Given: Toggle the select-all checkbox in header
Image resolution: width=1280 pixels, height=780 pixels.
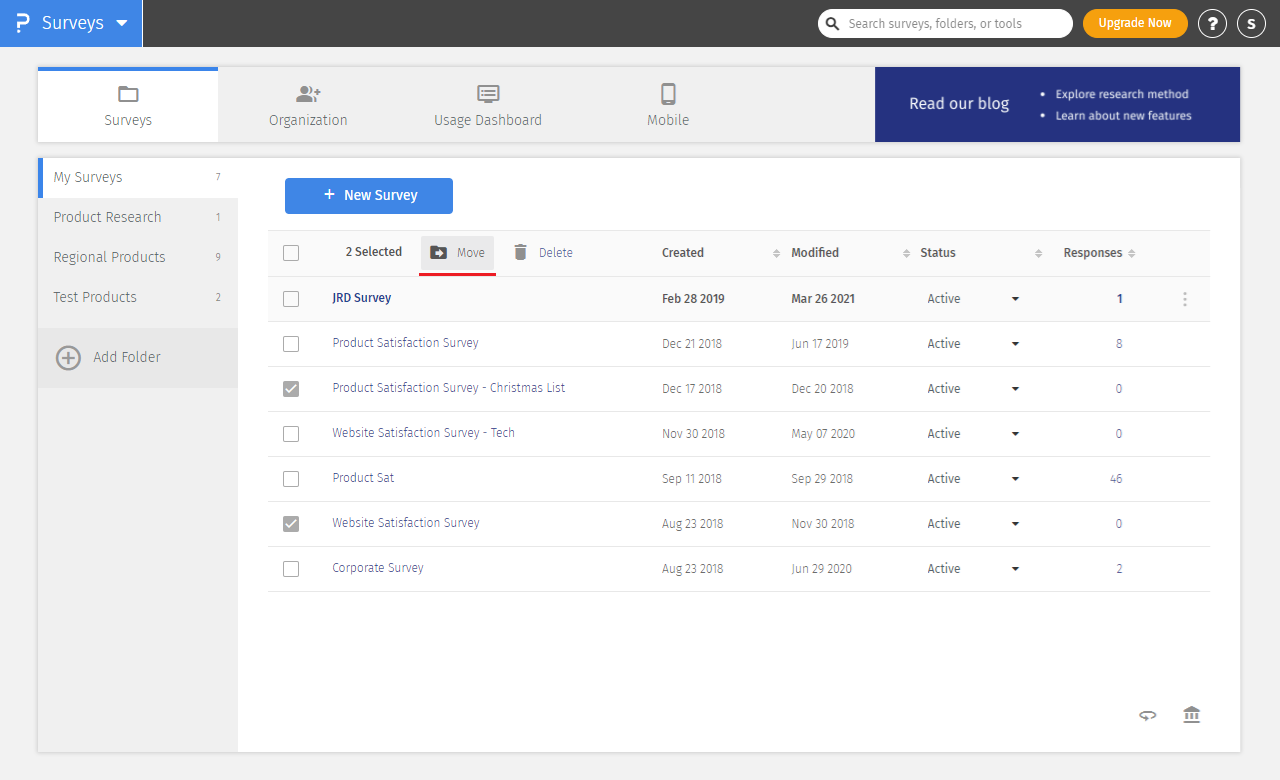Looking at the screenshot, I should point(291,253).
